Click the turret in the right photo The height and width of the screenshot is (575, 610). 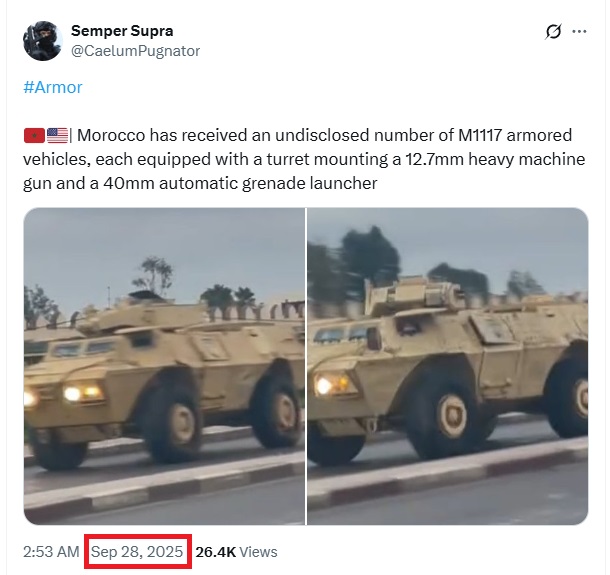(x=414, y=295)
